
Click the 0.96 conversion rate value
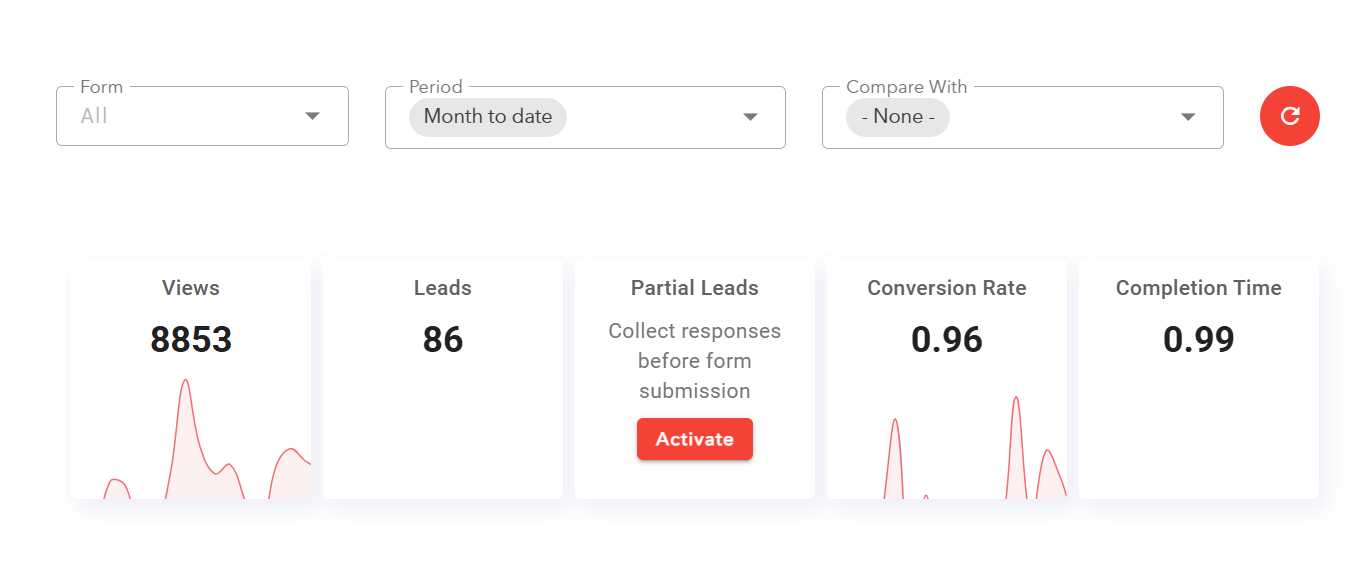pyautogui.click(x=947, y=340)
